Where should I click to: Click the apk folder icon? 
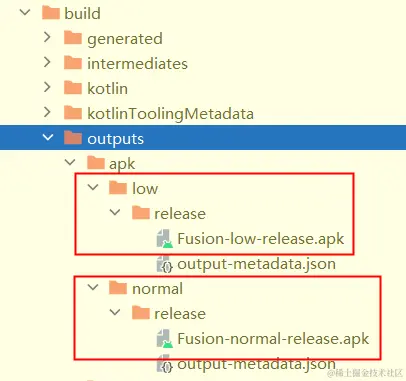pyautogui.click(x=95, y=163)
